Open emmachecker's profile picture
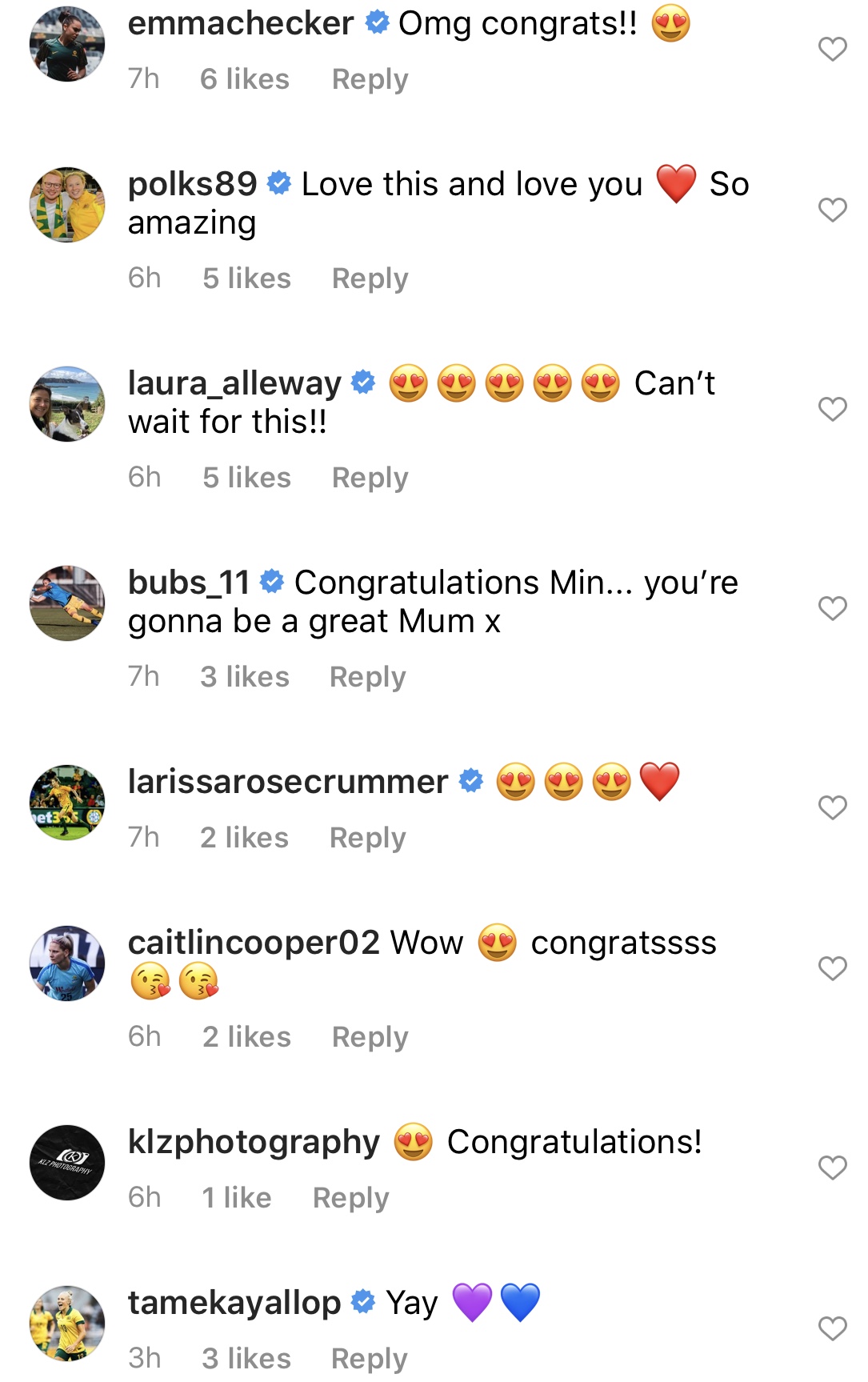868x1382 pixels. pyautogui.click(x=67, y=44)
